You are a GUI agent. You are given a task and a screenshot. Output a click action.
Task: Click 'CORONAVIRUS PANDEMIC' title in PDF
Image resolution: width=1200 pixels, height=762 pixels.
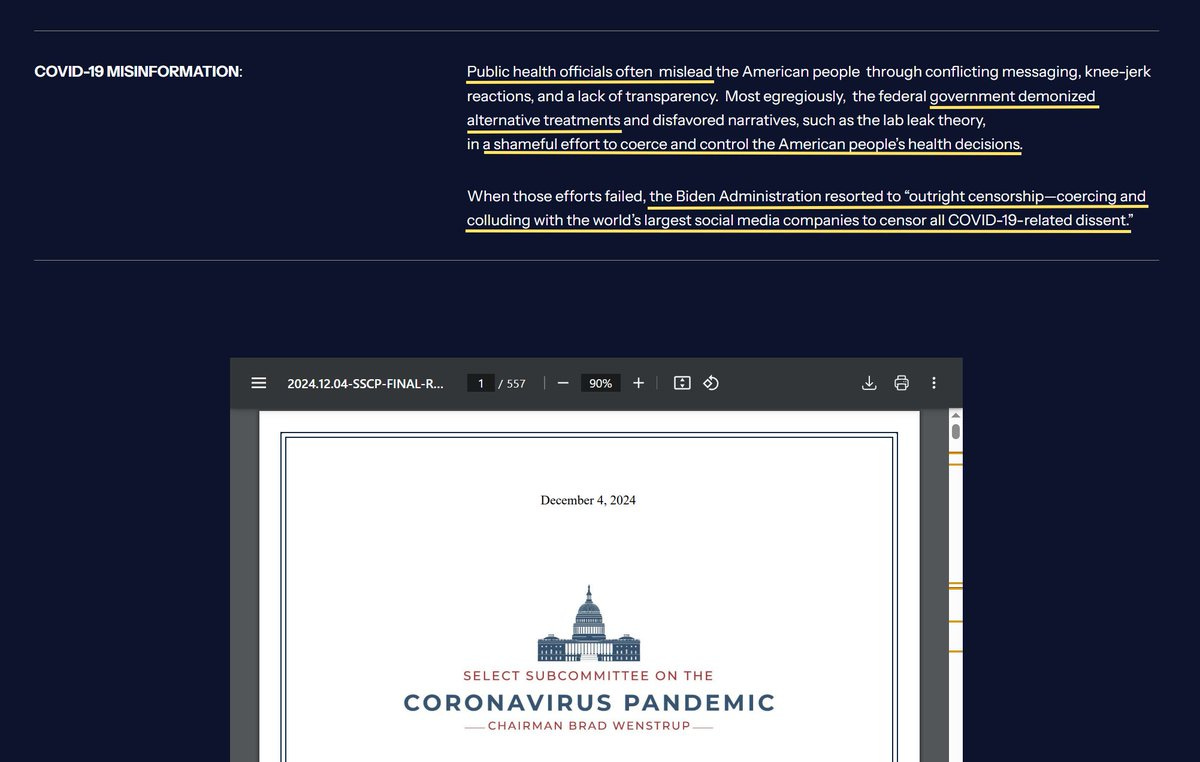589,703
